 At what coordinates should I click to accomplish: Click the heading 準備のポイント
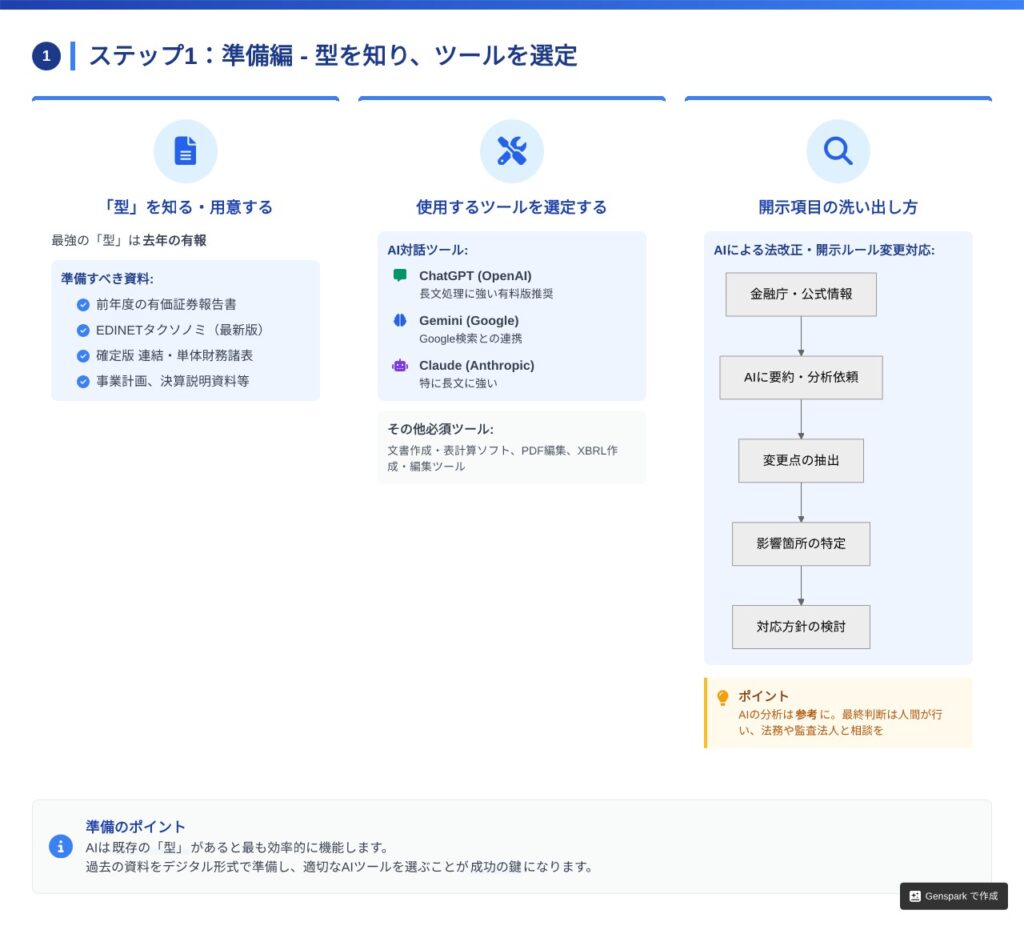tap(135, 827)
